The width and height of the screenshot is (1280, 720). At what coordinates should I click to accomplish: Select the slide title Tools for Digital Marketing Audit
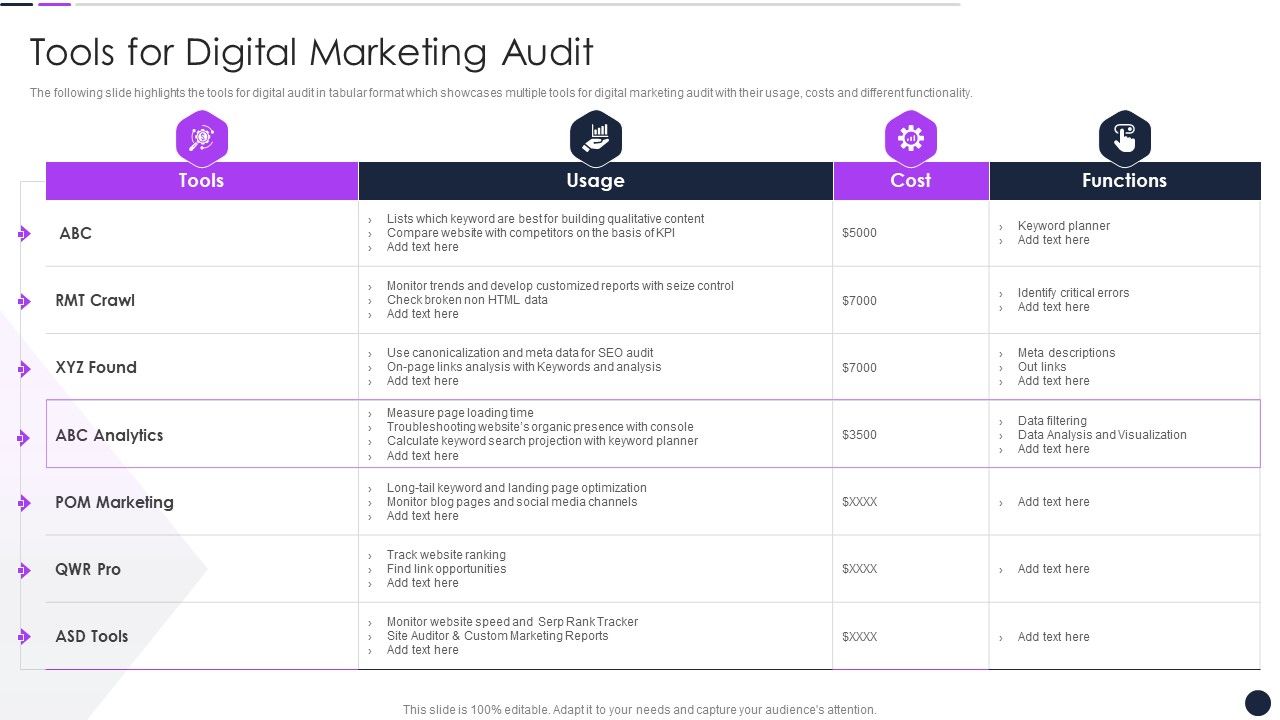click(312, 52)
